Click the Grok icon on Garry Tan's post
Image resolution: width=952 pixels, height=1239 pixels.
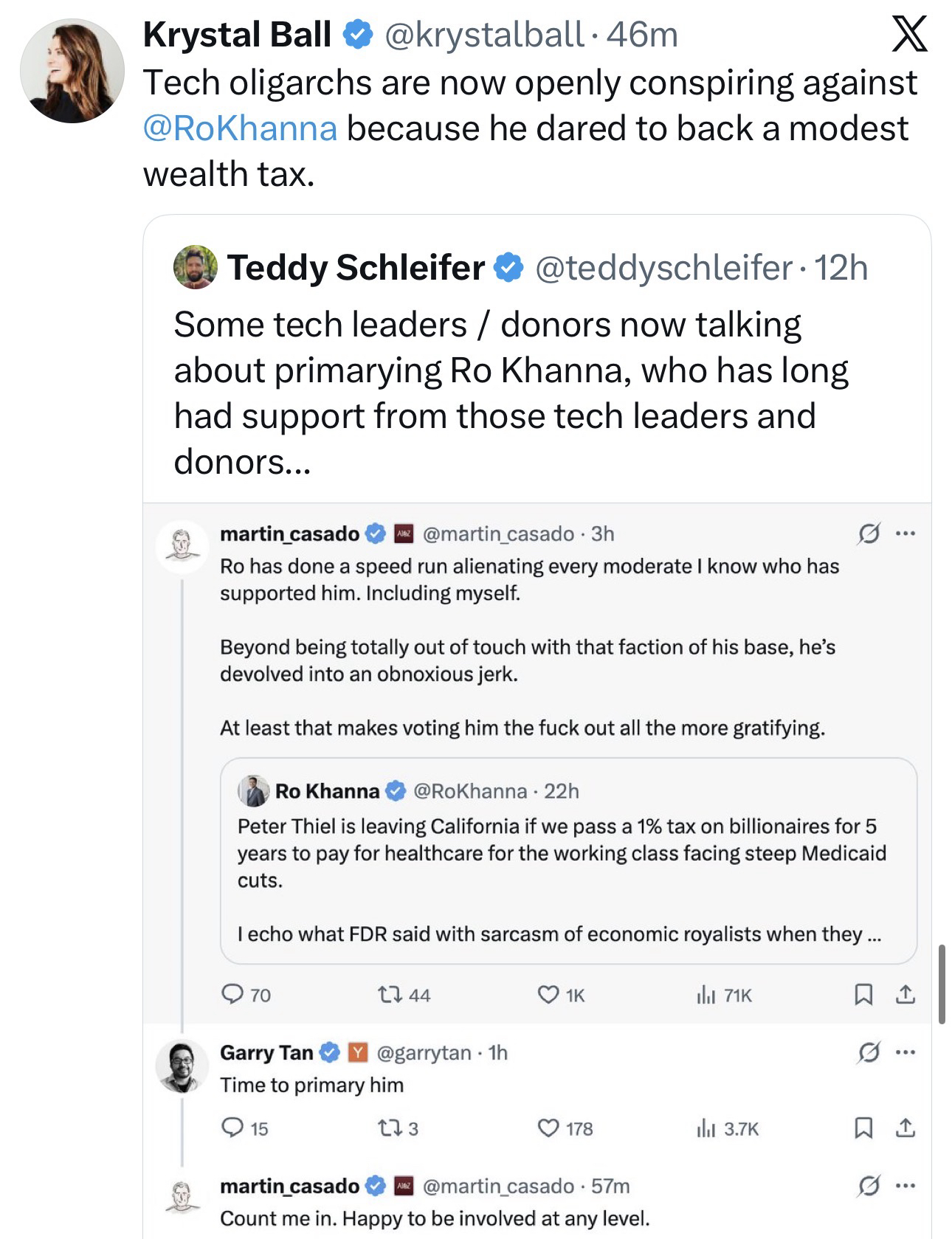pyautogui.click(x=869, y=1052)
